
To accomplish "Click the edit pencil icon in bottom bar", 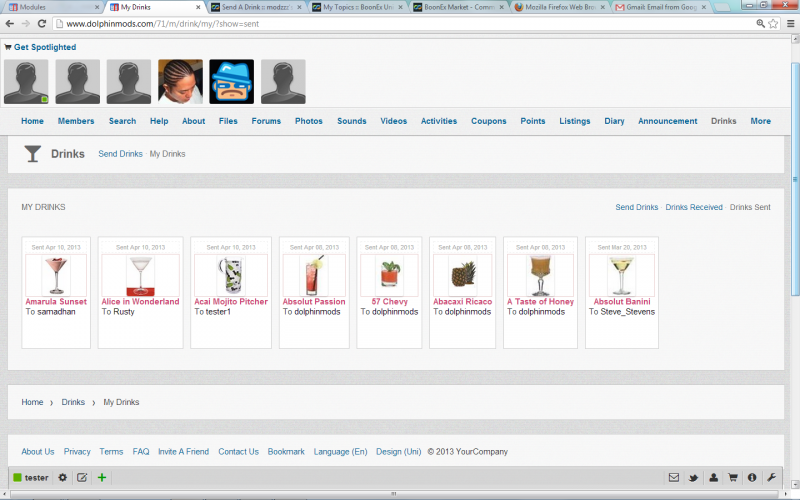I will pos(82,478).
